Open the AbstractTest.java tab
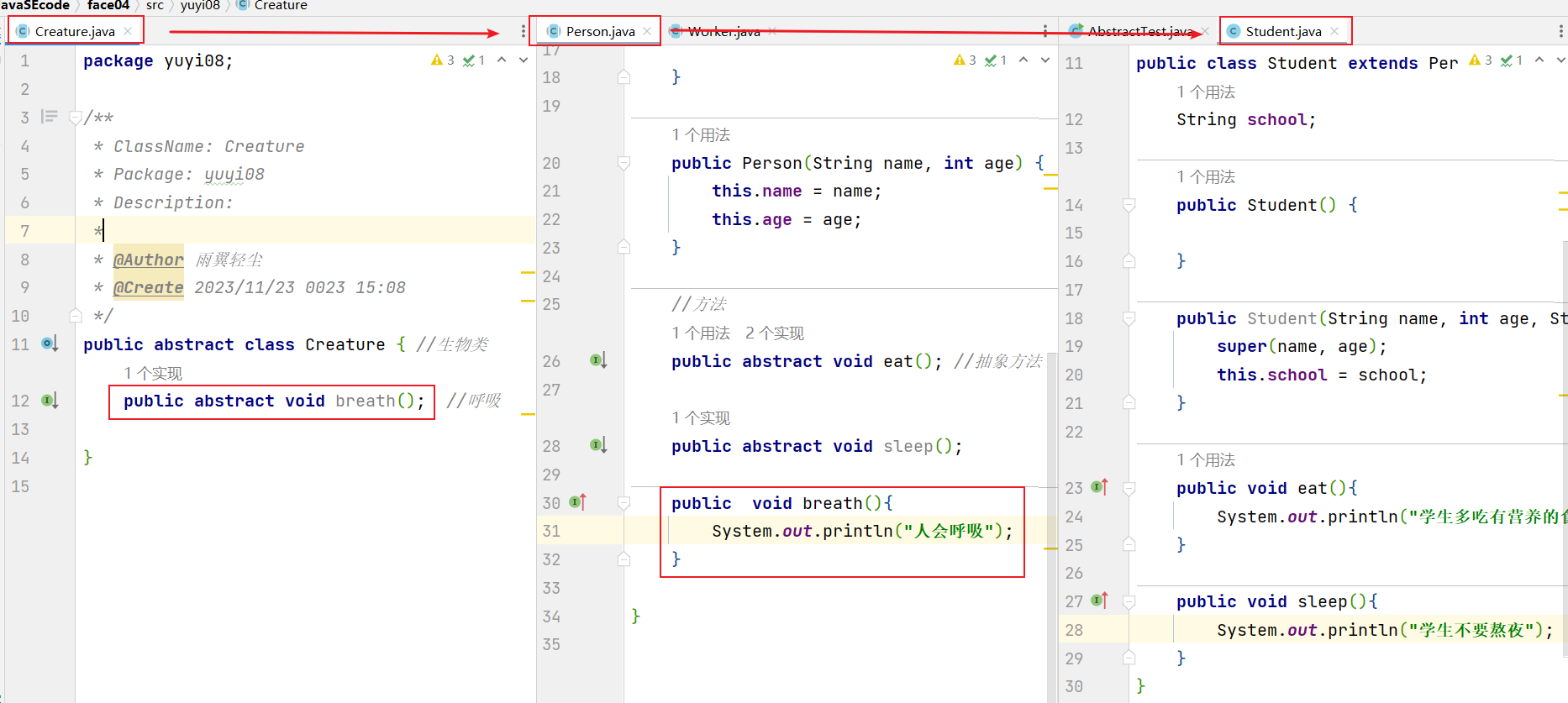This screenshot has height=703, width=1568. [1139, 31]
